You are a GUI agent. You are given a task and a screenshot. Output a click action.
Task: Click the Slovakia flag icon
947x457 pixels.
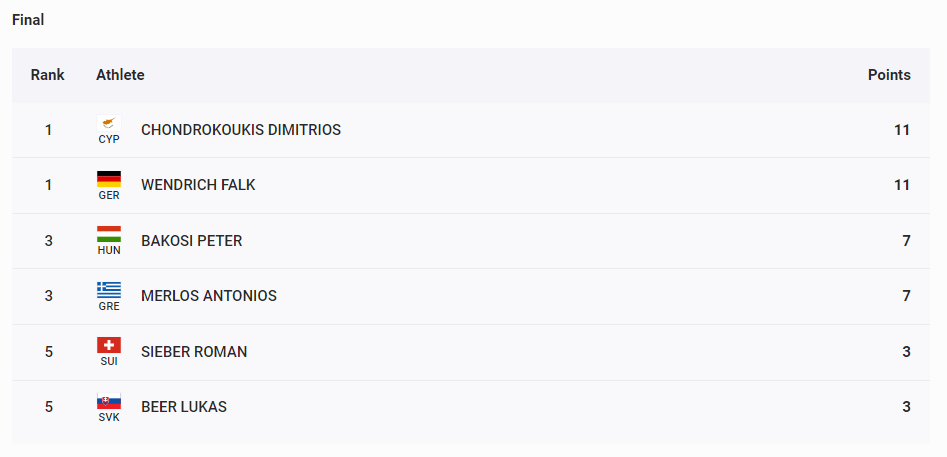click(109, 401)
